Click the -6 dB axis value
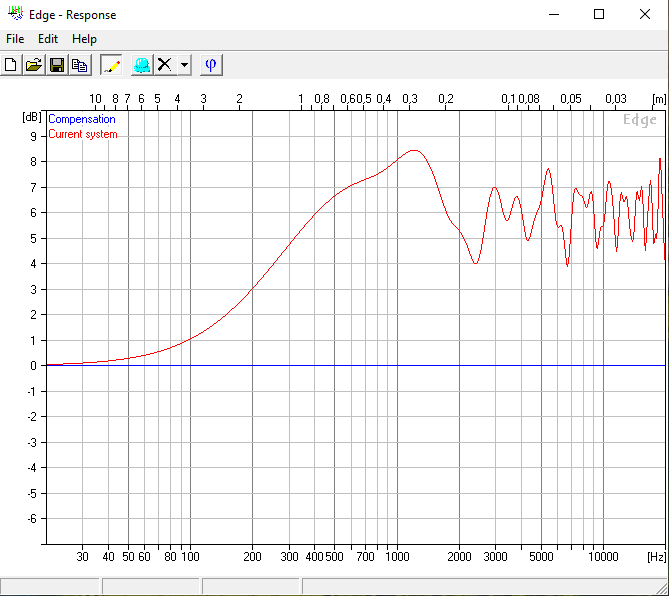Screen dimensions: 669x596 tap(32, 519)
